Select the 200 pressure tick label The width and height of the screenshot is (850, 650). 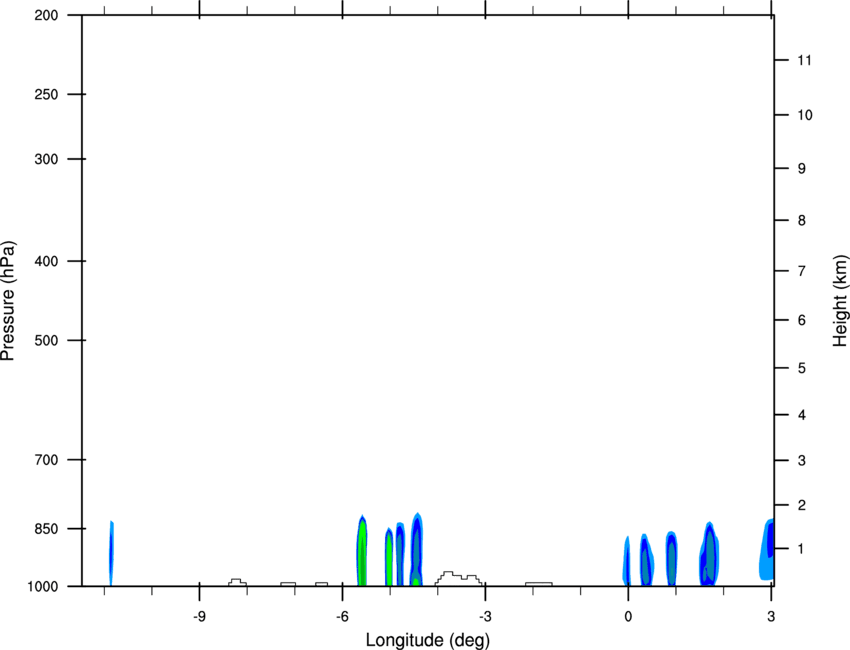click(46, 15)
